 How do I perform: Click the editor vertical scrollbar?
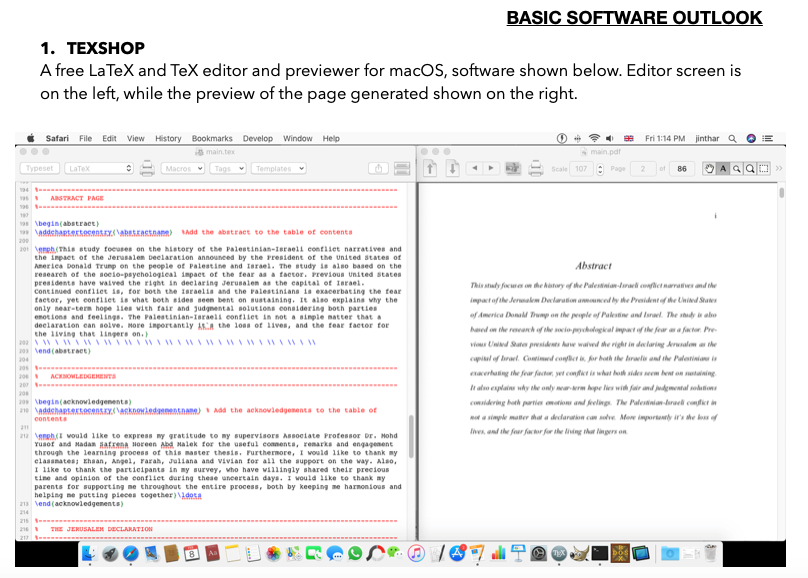pyautogui.click(x=411, y=436)
